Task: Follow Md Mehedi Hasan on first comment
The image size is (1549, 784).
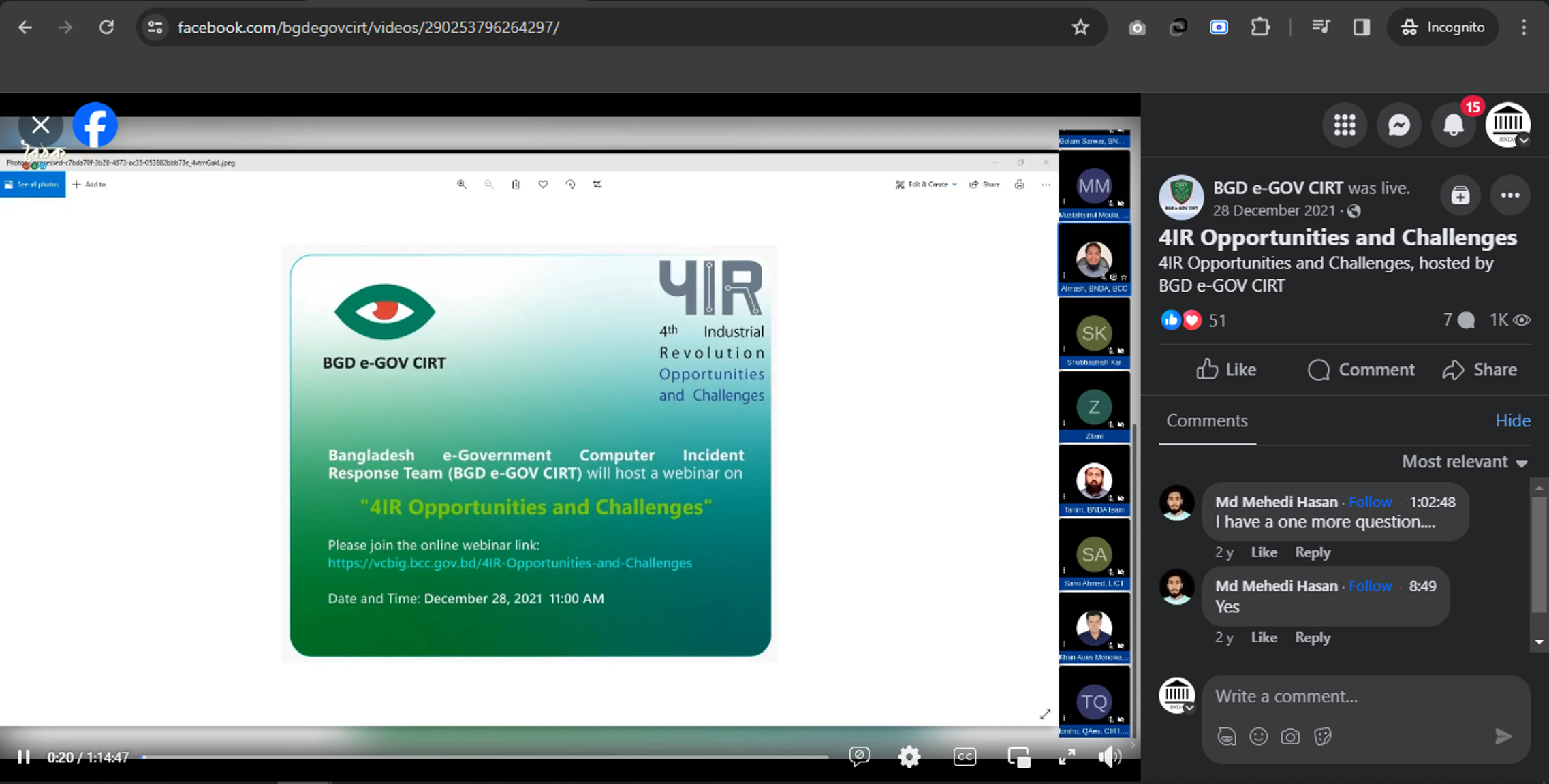Action: pos(1370,502)
